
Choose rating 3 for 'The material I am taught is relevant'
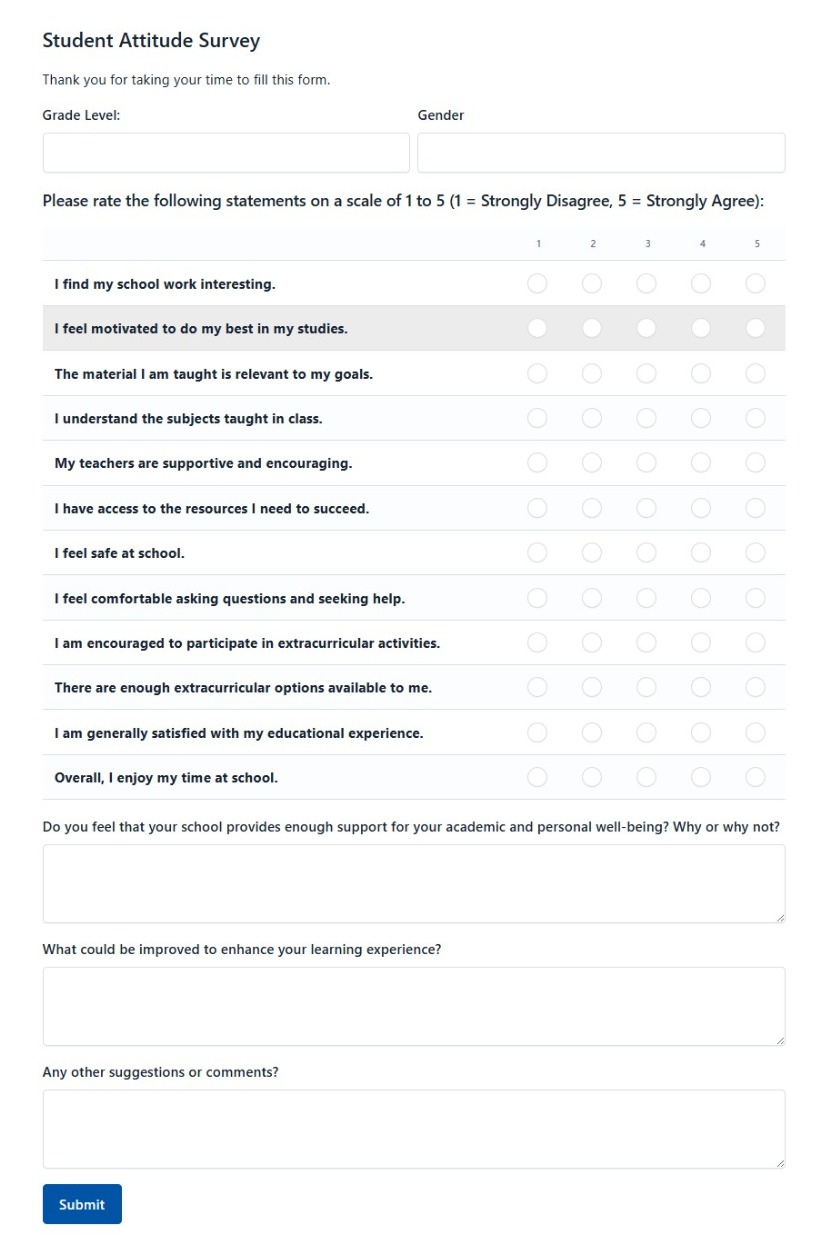(x=647, y=372)
